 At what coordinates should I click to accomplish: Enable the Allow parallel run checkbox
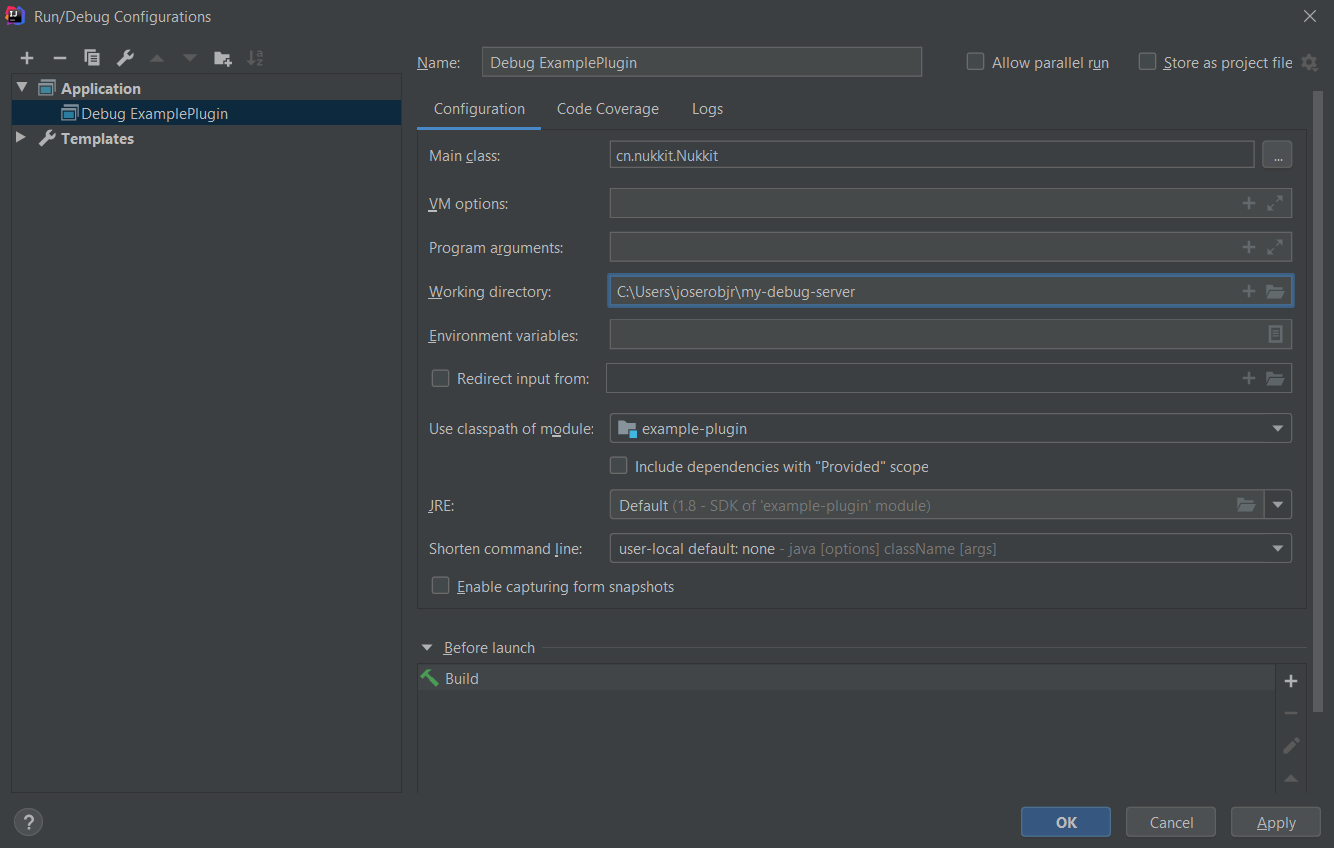click(x=976, y=62)
